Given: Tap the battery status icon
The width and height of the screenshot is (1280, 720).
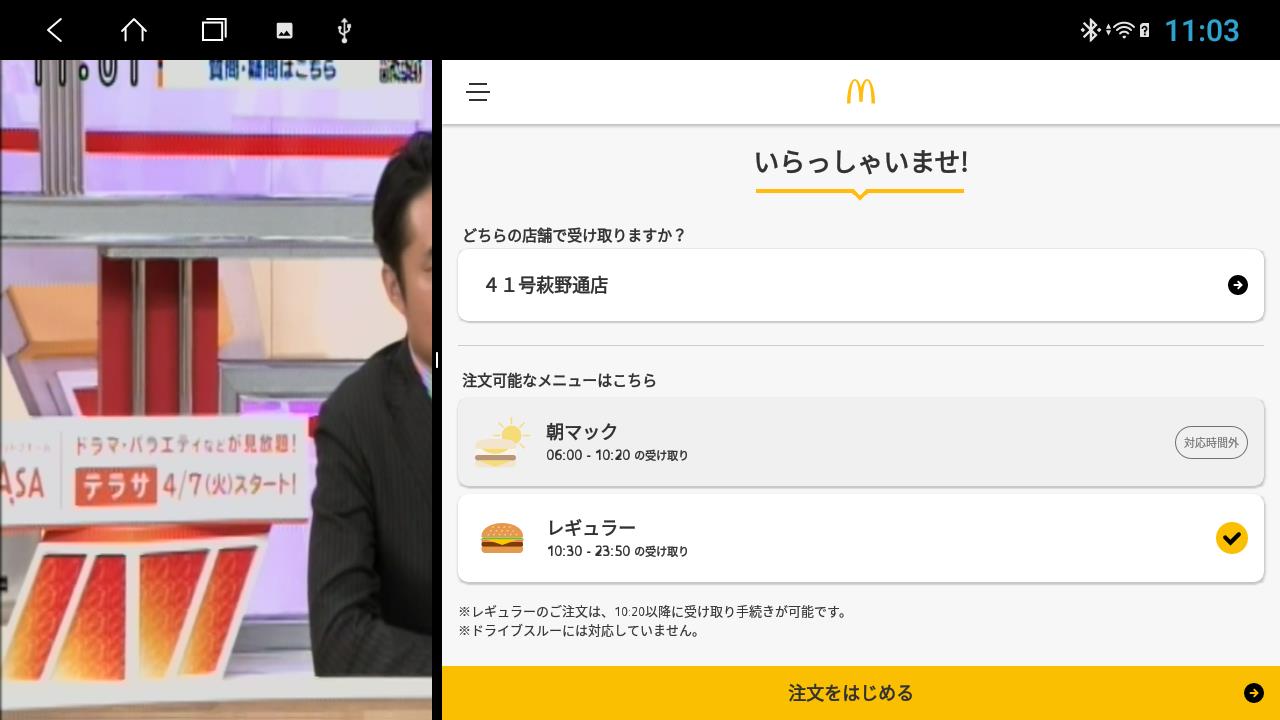Looking at the screenshot, I should 1145,31.
